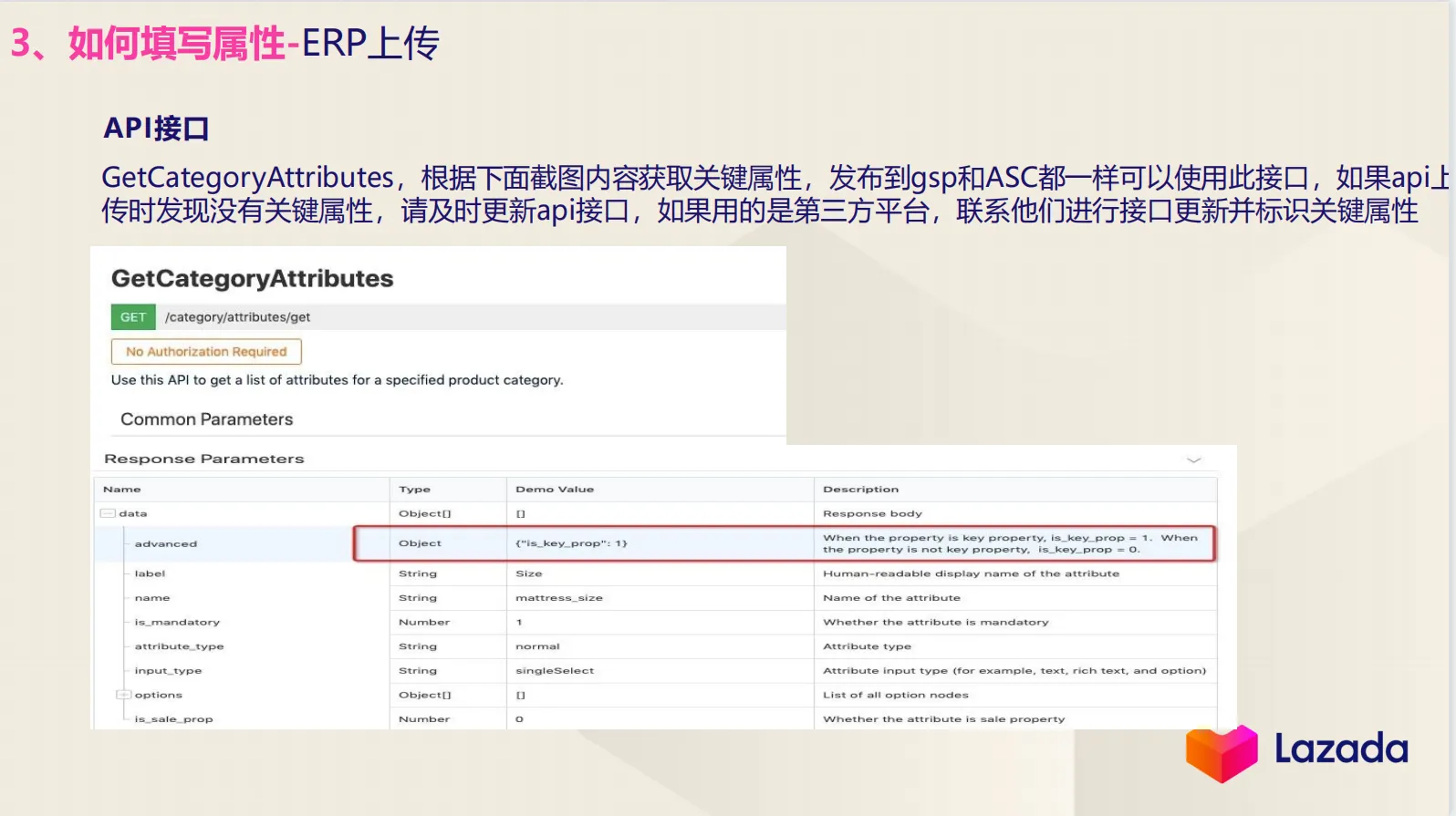Click 'Human-readable display name of the attribute'
This screenshot has height=816, width=1456.
(971, 573)
